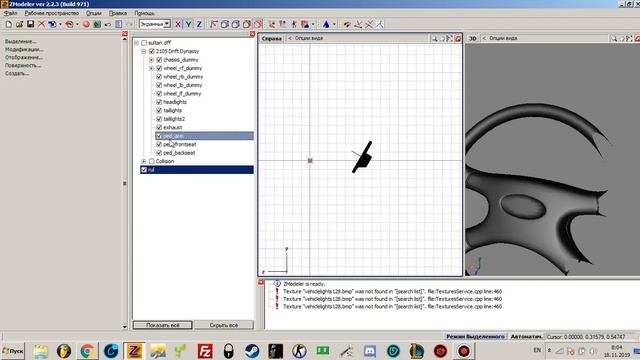Viewport: 640px width, 360px height.
Task: Click the red disc icon before the axes tools
Action: (347, 24)
